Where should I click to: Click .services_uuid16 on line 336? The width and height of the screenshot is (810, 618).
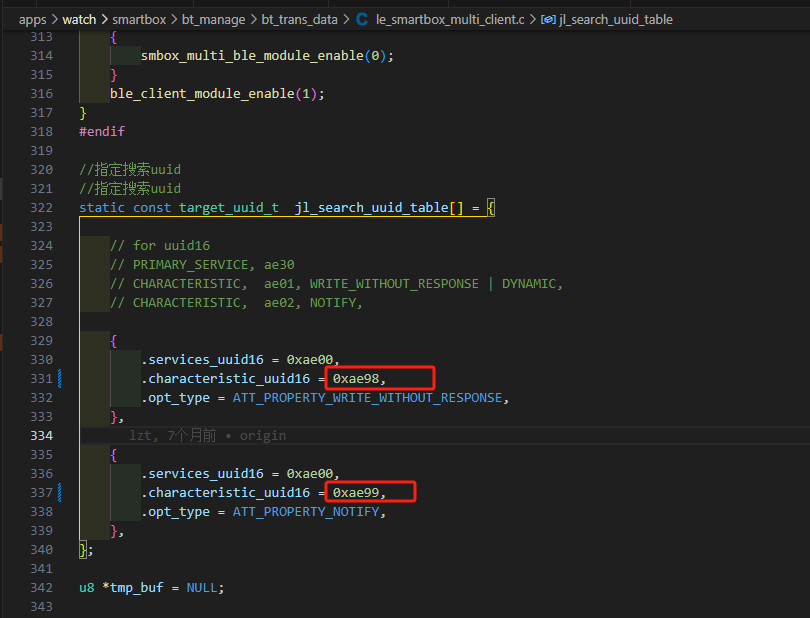coord(202,474)
